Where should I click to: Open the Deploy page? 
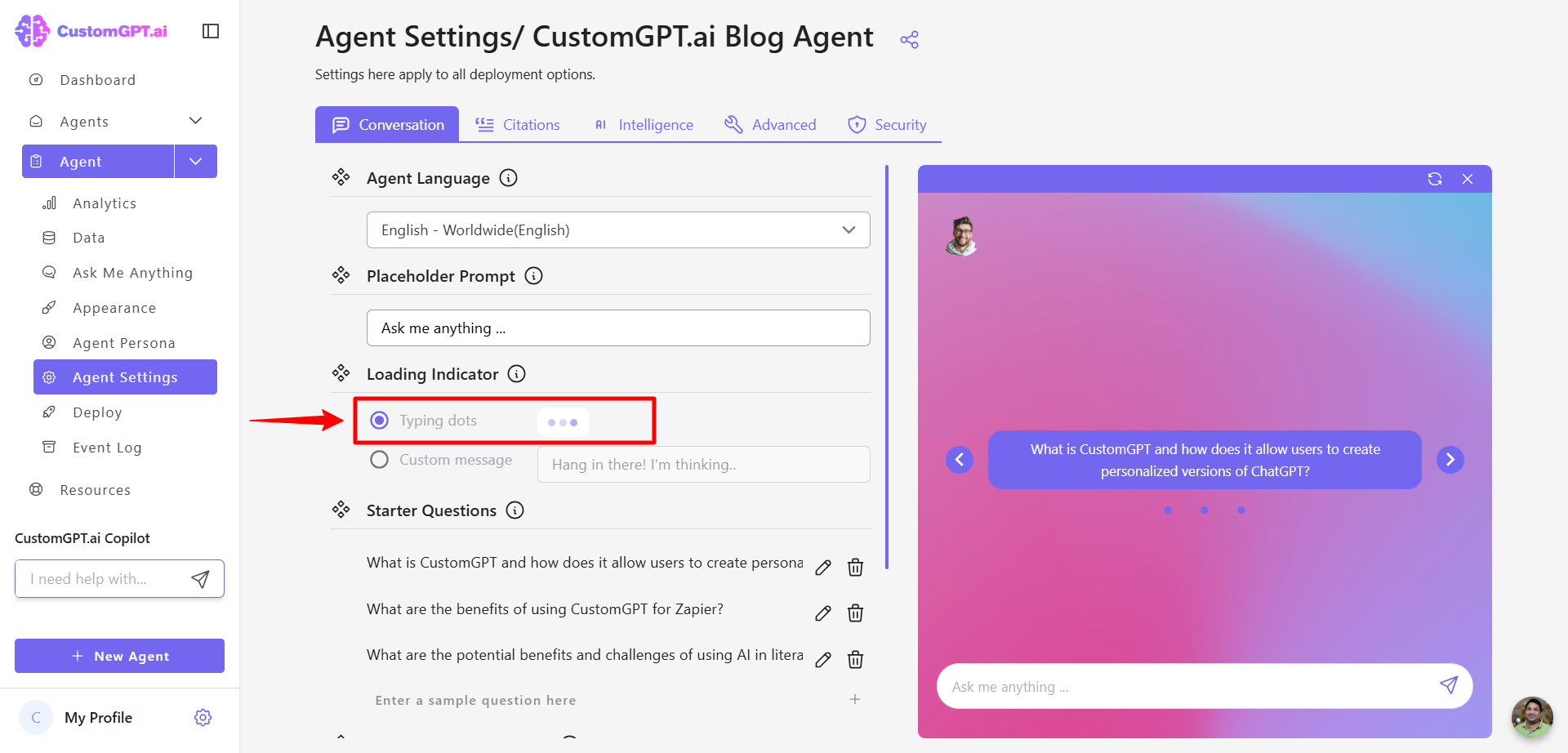97,412
